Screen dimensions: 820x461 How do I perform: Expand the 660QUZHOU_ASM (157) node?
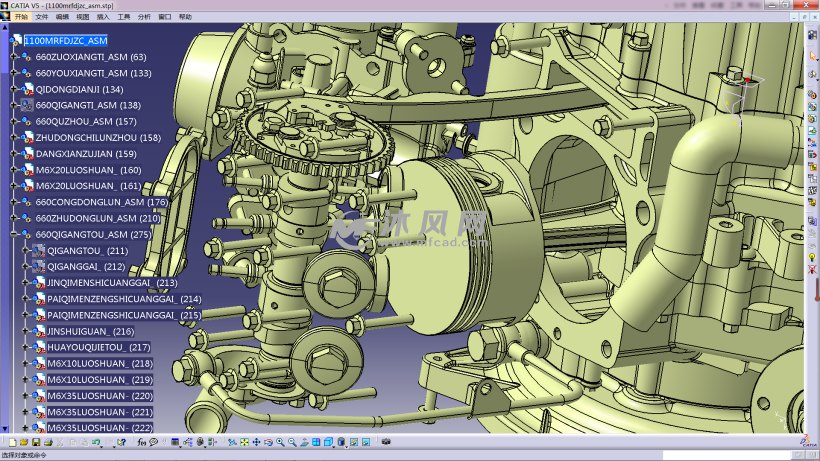point(14,122)
